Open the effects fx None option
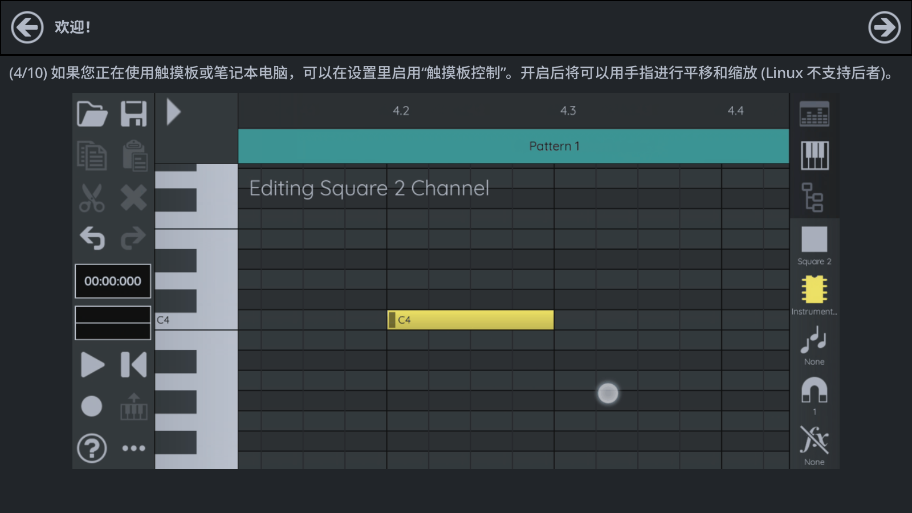This screenshot has height=513, width=912. [814, 446]
